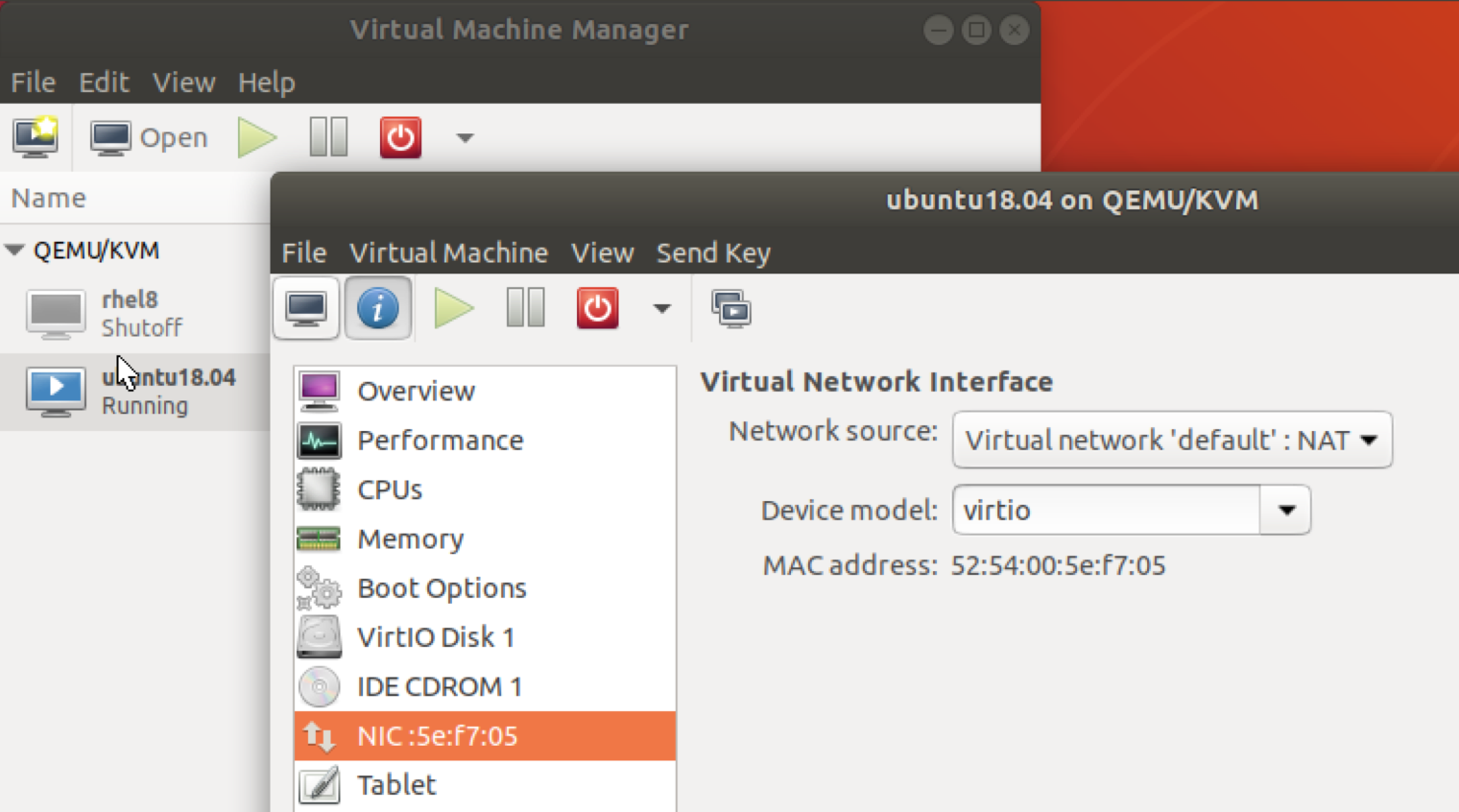Maximize the Virtual Machine Manager window
1459x812 pixels.
point(976,30)
